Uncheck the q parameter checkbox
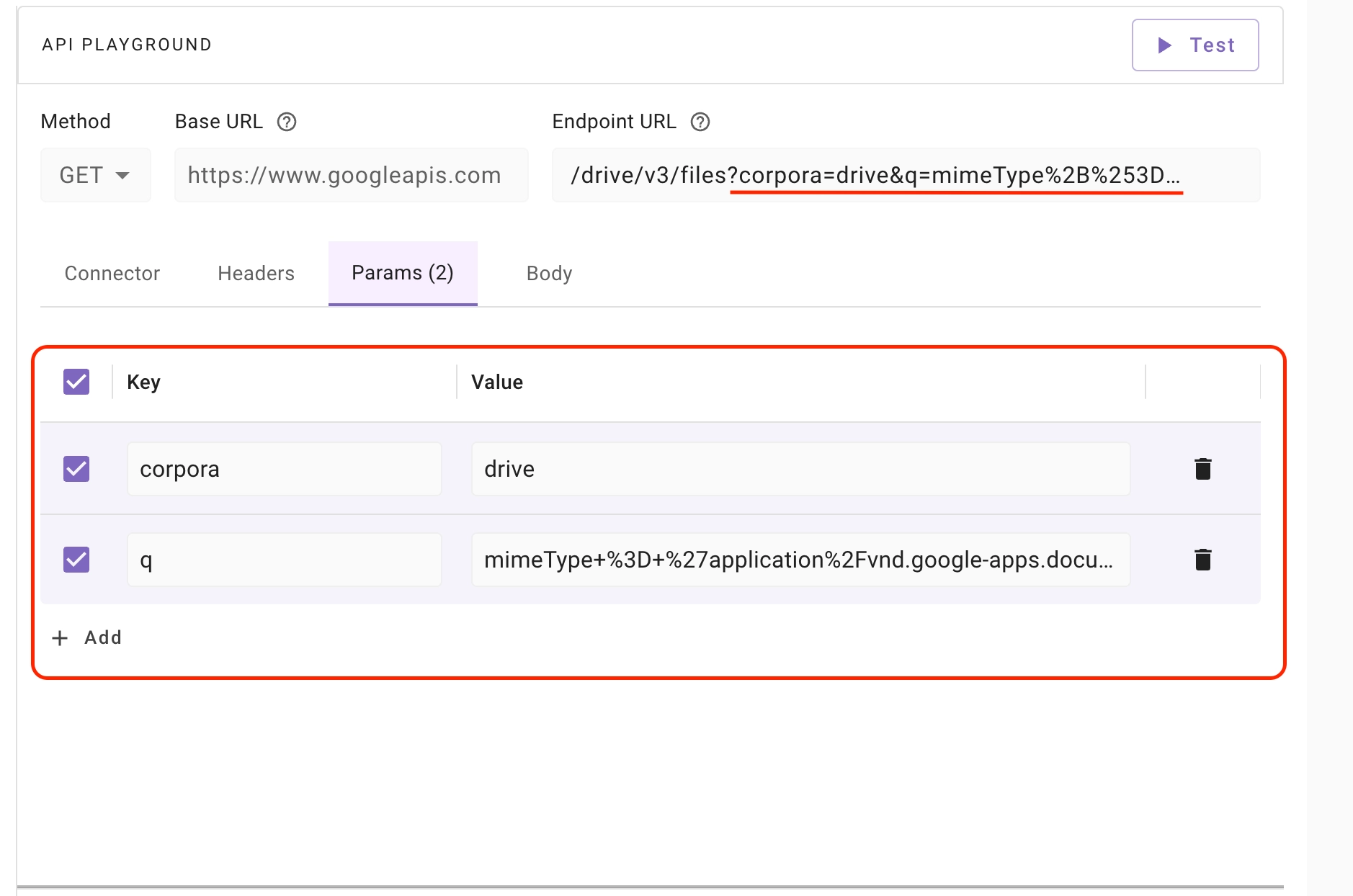Viewport: 1353px width, 896px height. click(76, 560)
